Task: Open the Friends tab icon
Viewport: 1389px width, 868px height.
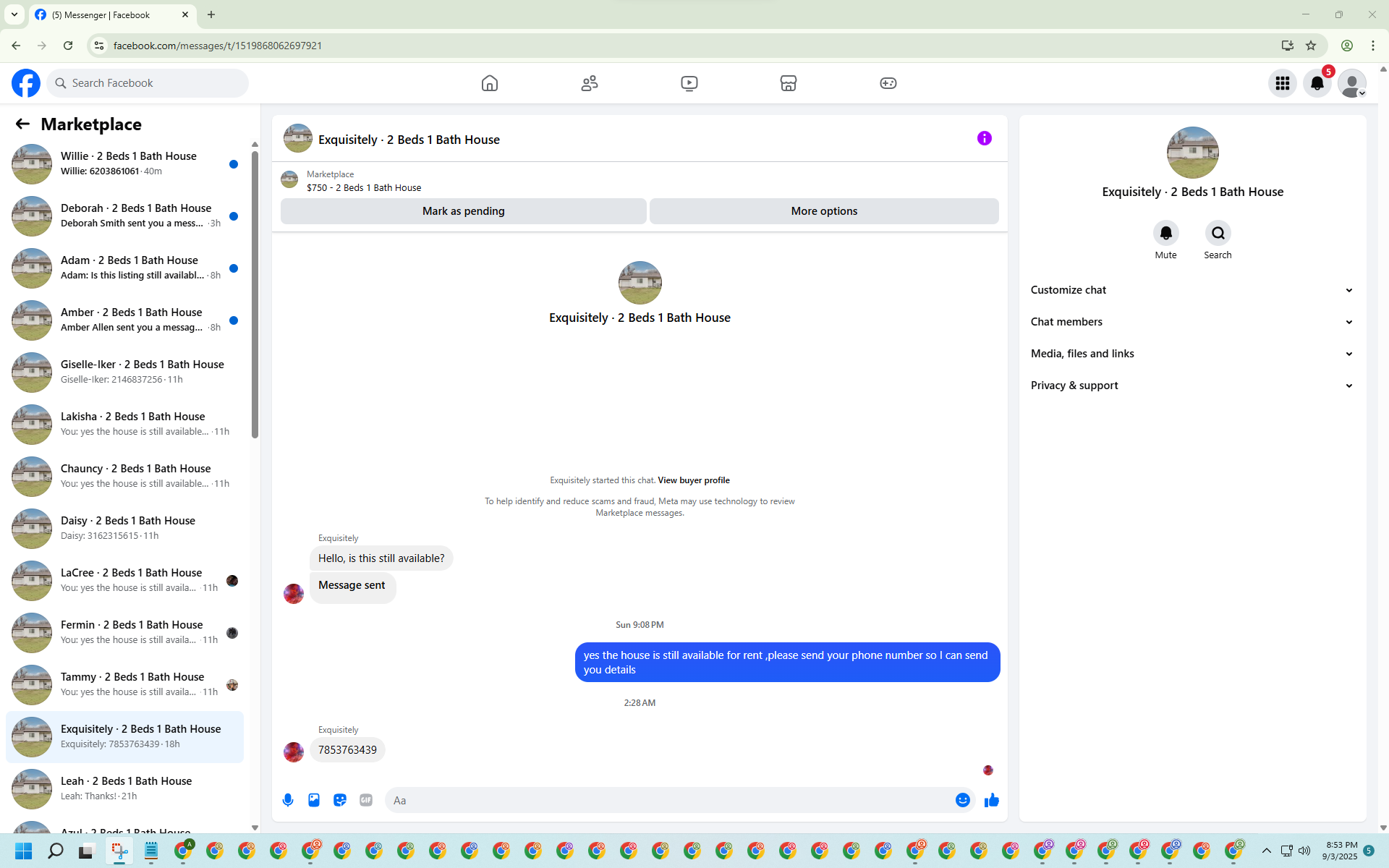Action: coord(590,83)
